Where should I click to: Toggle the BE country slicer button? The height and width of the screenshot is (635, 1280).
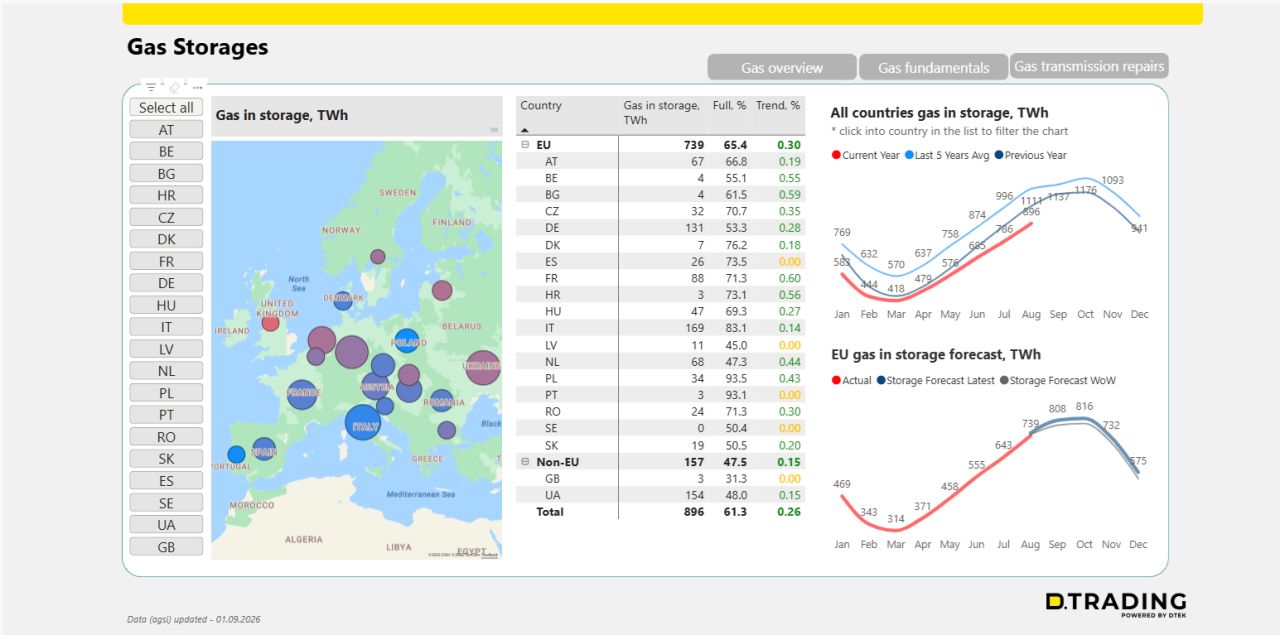point(166,151)
